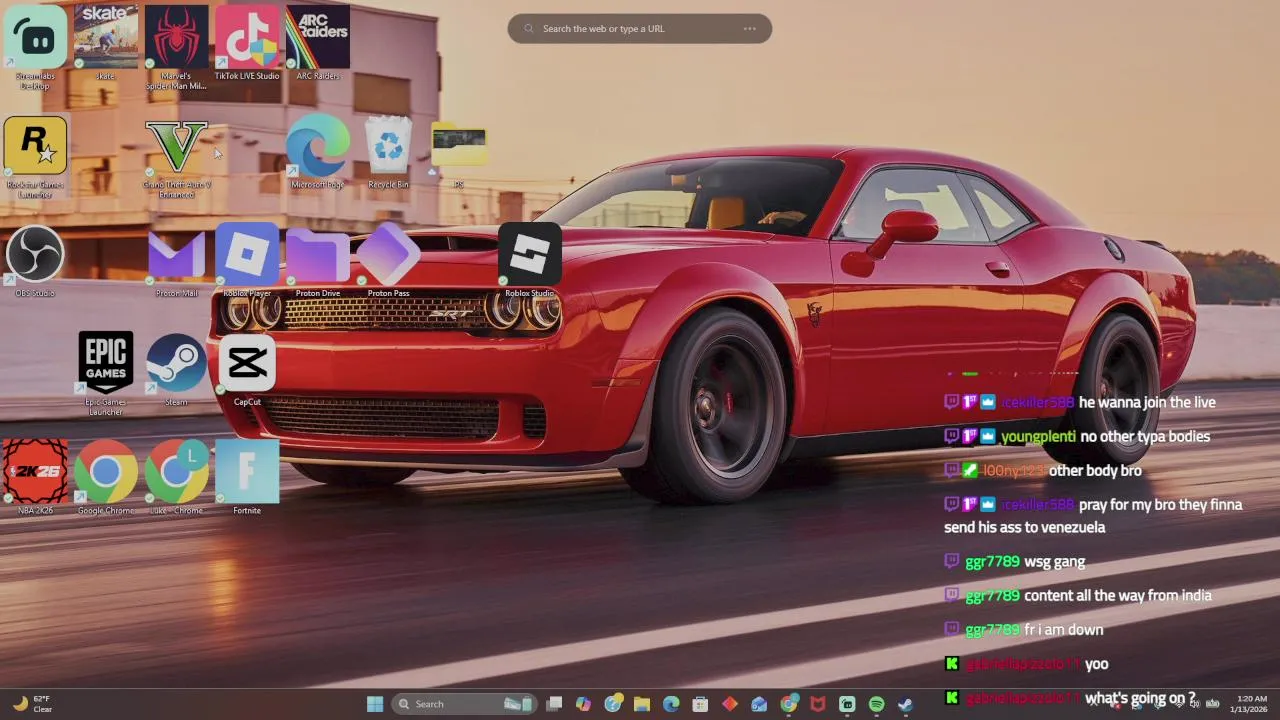Switch to Streamlabs on the taskbar

847,704
